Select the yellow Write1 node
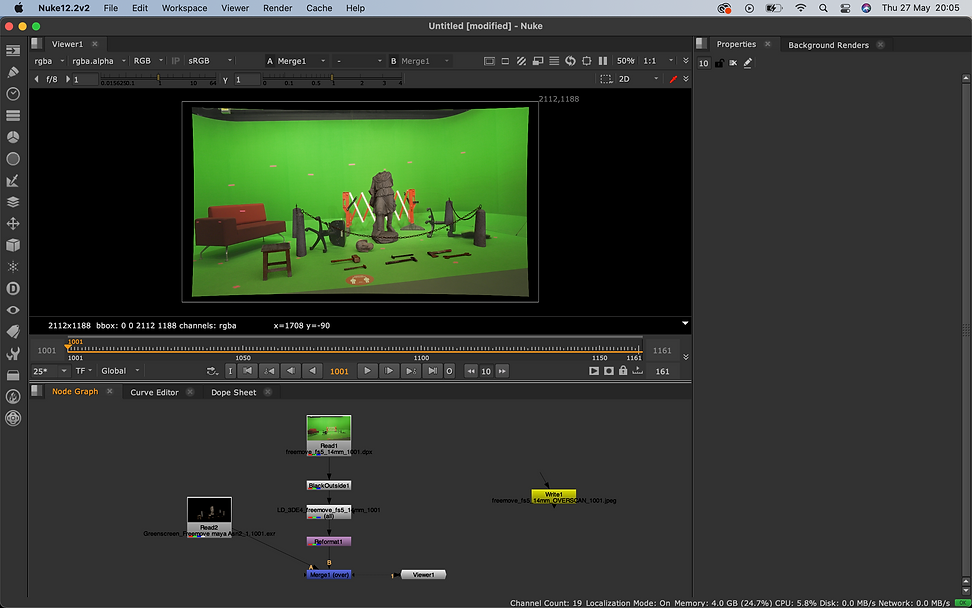This screenshot has height=608, width=972. 554,494
